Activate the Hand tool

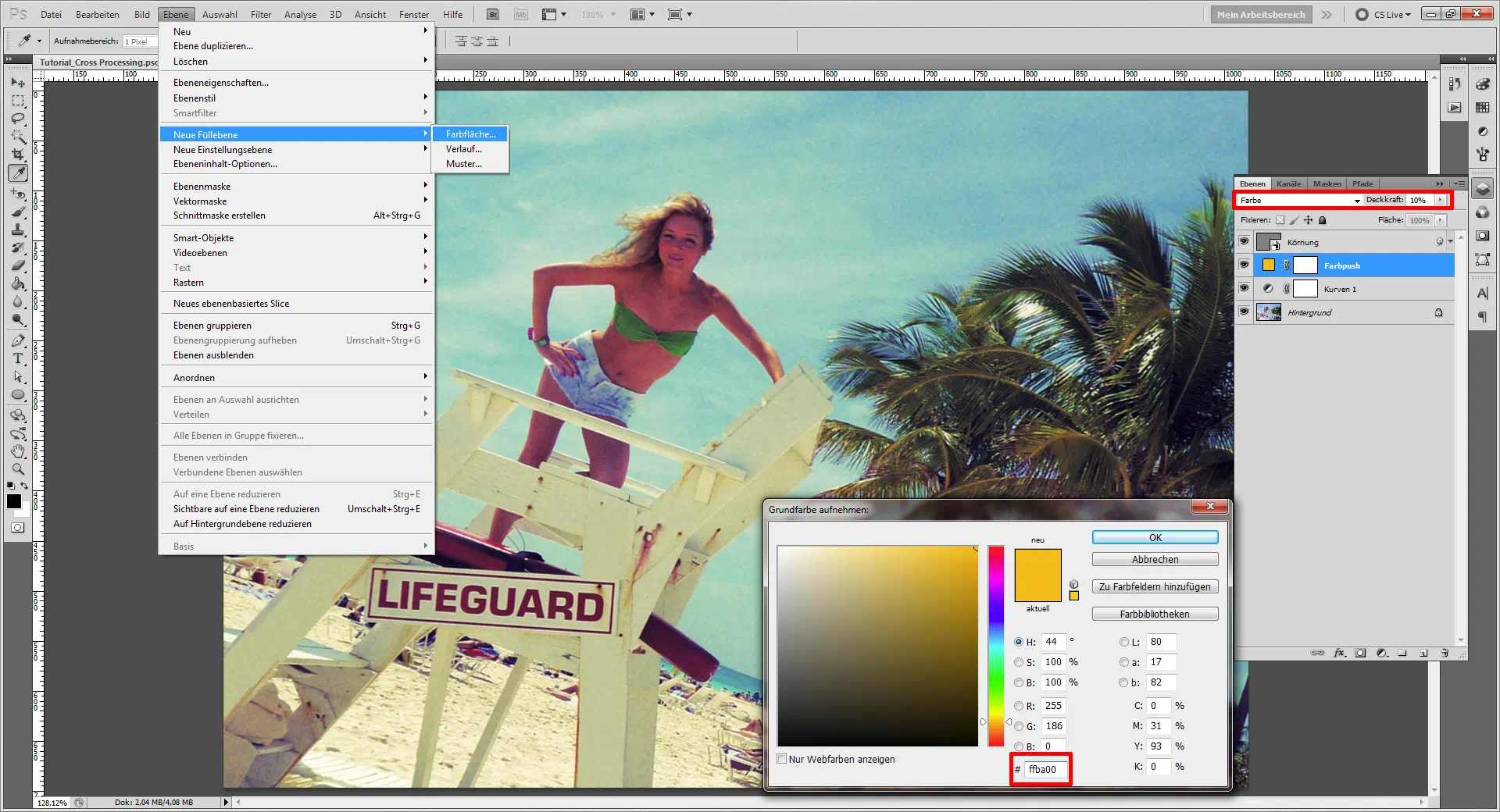pyautogui.click(x=18, y=451)
